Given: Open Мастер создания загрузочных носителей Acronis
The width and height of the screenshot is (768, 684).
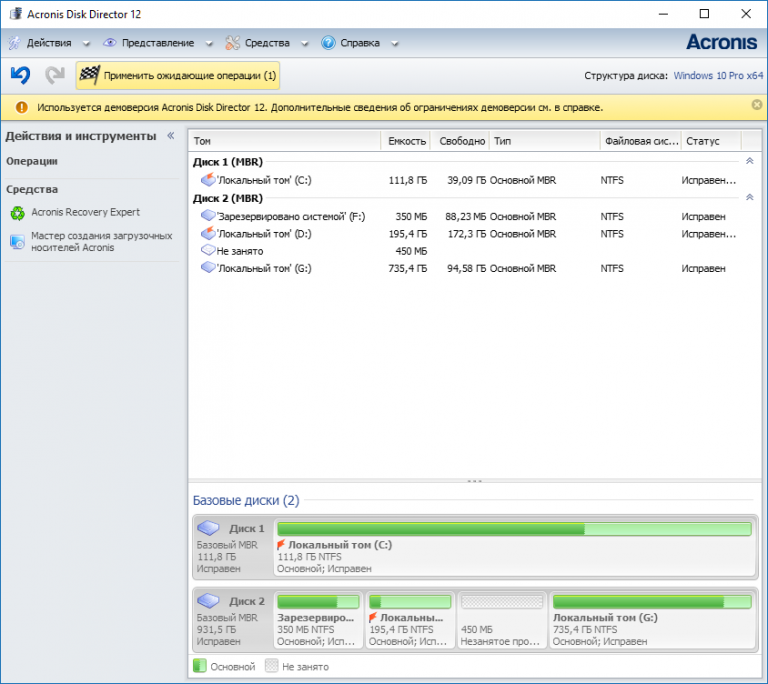Looking at the screenshot, I should coord(101,242).
